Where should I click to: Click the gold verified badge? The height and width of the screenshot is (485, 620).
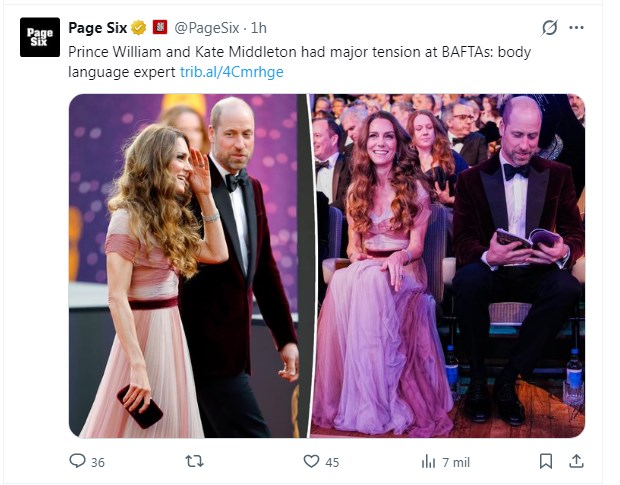coord(138,27)
